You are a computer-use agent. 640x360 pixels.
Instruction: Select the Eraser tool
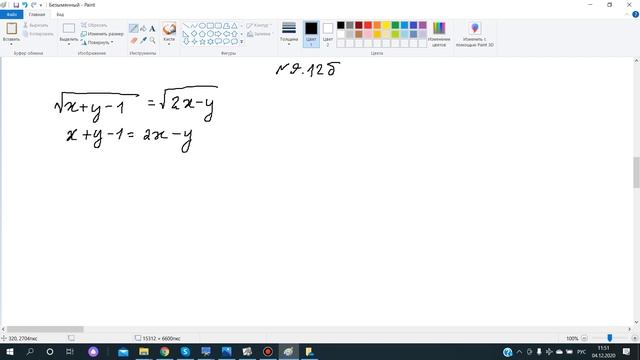point(133,40)
